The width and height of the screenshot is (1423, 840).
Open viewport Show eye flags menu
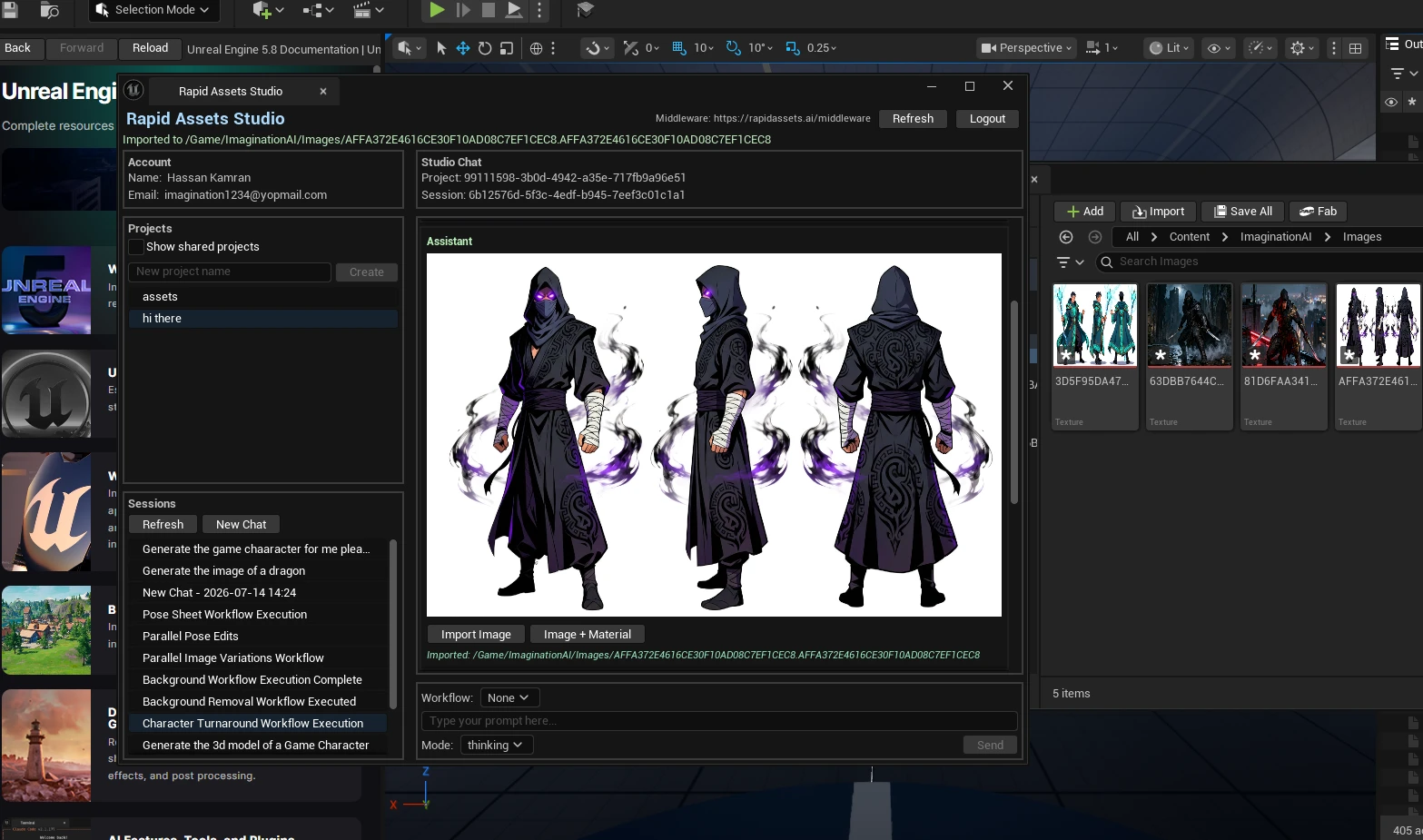[1218, 48]
